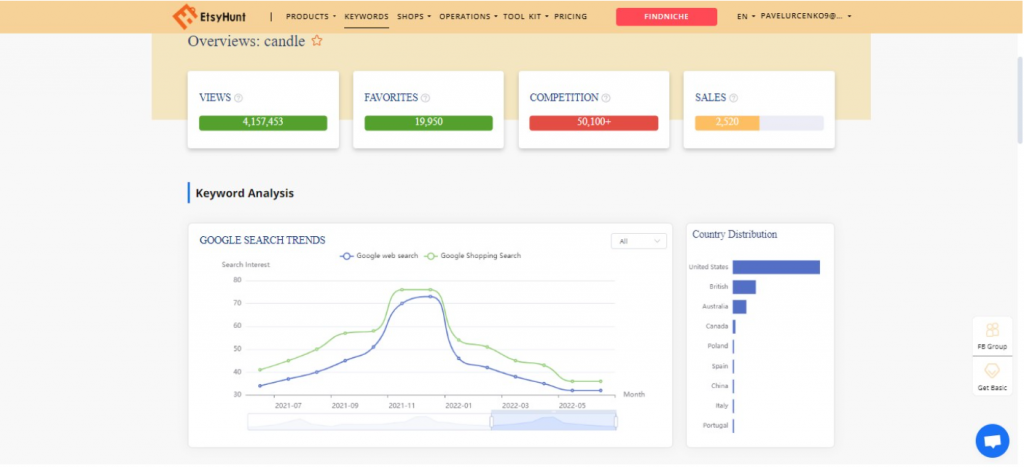Click the FINDNICHE button
Viewport: 1024px width, 468px height.
pyautogui.click(x=666, y=17)
